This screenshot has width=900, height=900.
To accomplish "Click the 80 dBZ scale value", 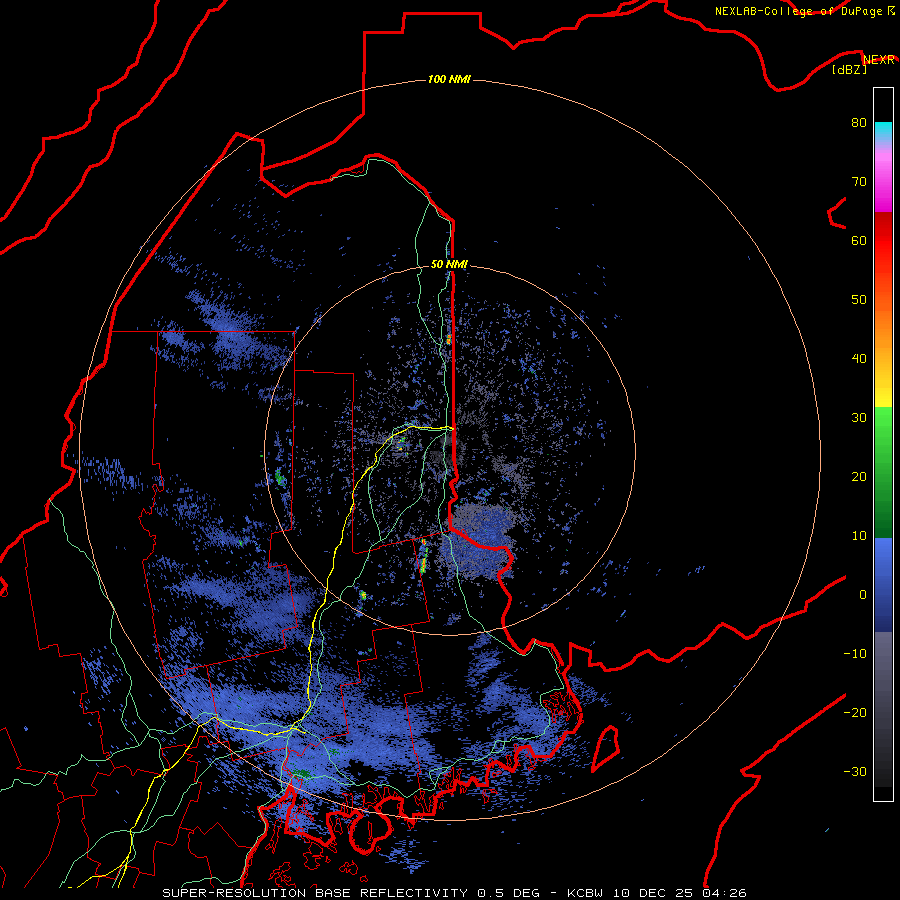I will (859, 123).
